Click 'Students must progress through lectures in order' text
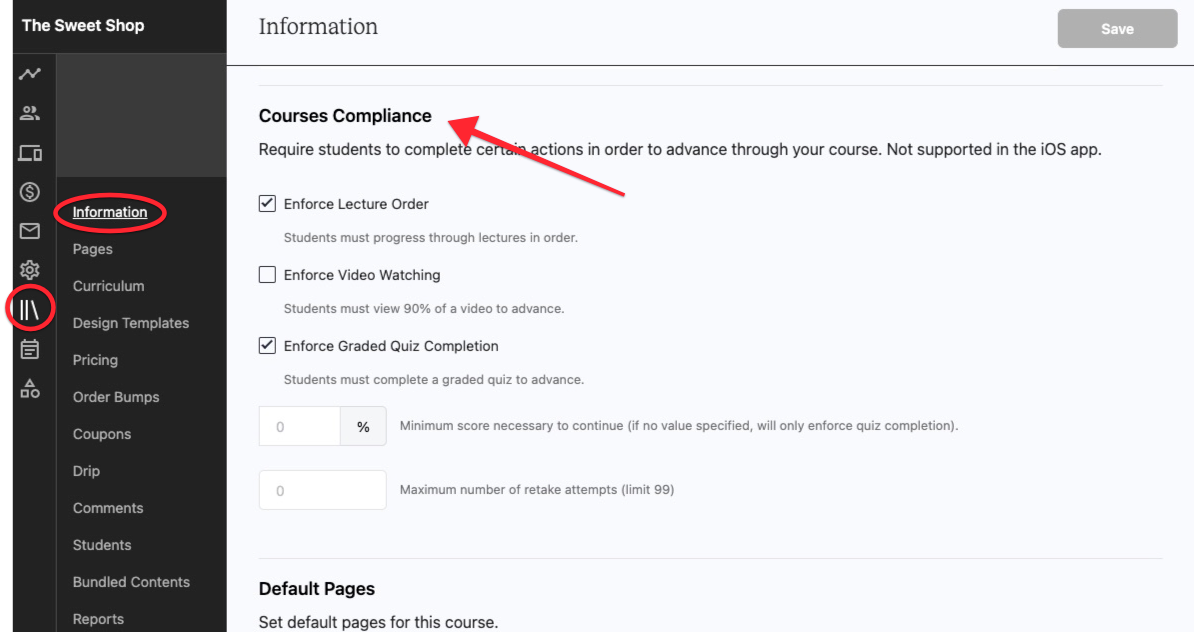 click(431, 238)
